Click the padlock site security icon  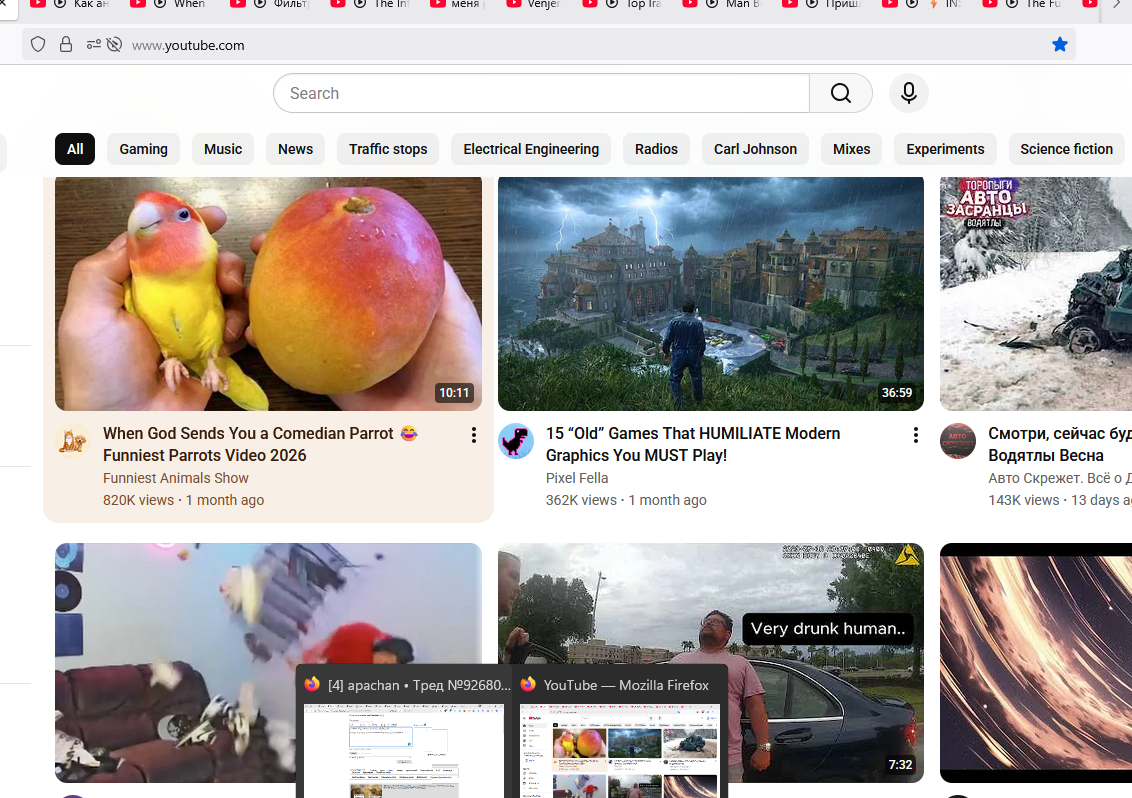click(66, 44)
